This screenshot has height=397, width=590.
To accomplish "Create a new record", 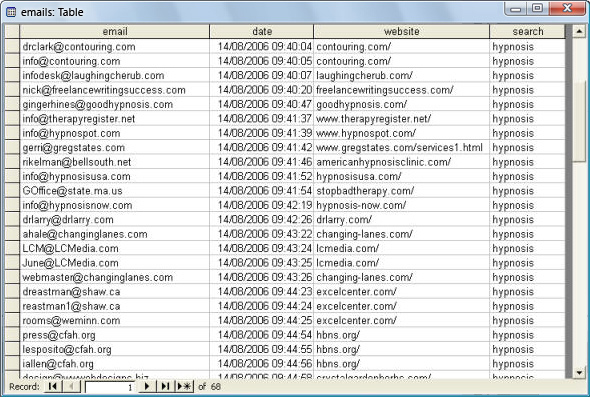I will pyautogui.click(x=184, y=386).
